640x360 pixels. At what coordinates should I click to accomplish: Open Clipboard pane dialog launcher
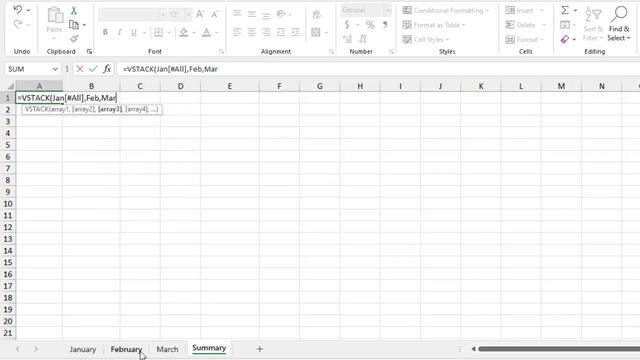pos(89,52)
